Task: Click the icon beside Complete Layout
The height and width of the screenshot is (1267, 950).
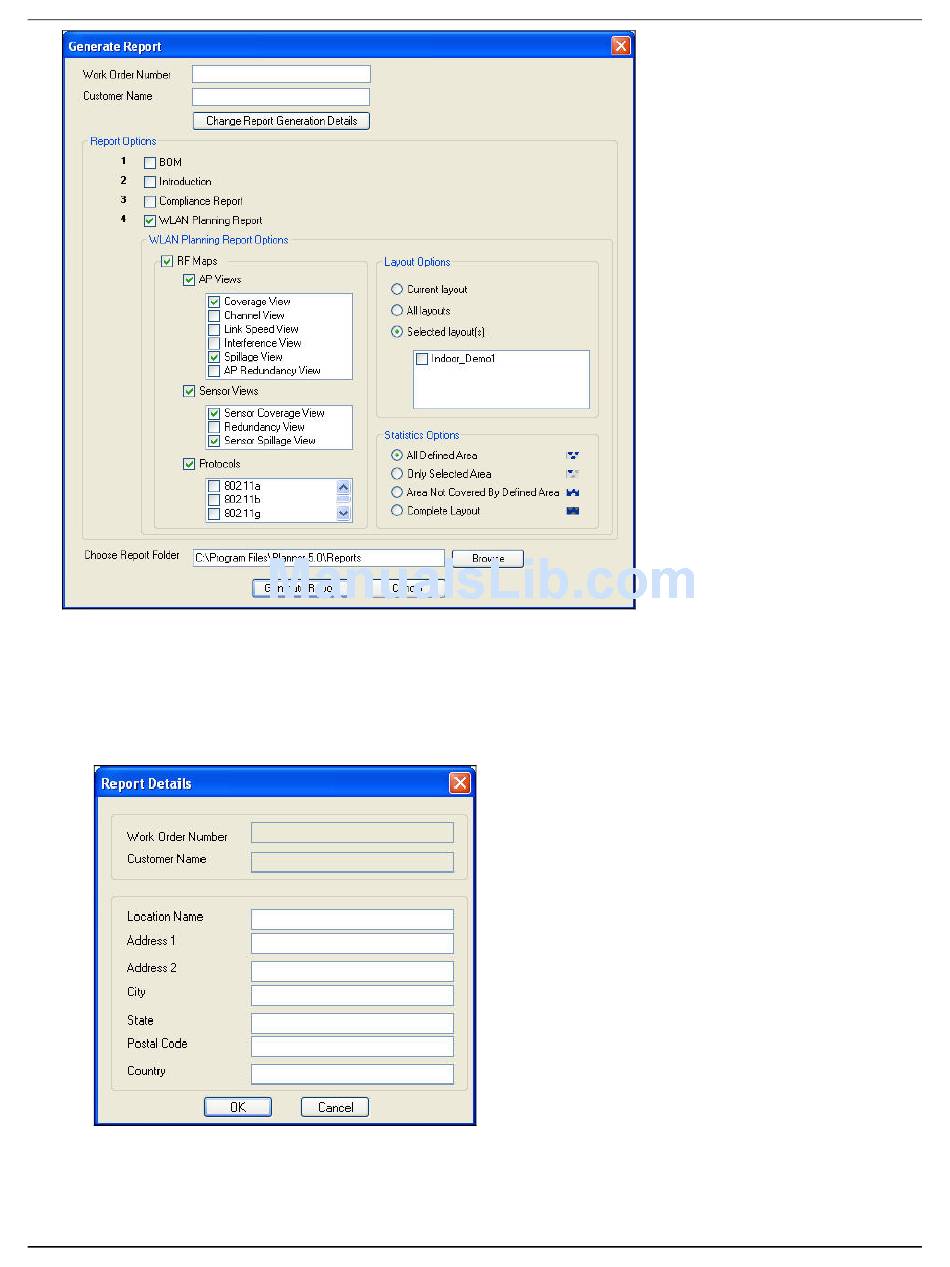Action: tap(573, 510)
